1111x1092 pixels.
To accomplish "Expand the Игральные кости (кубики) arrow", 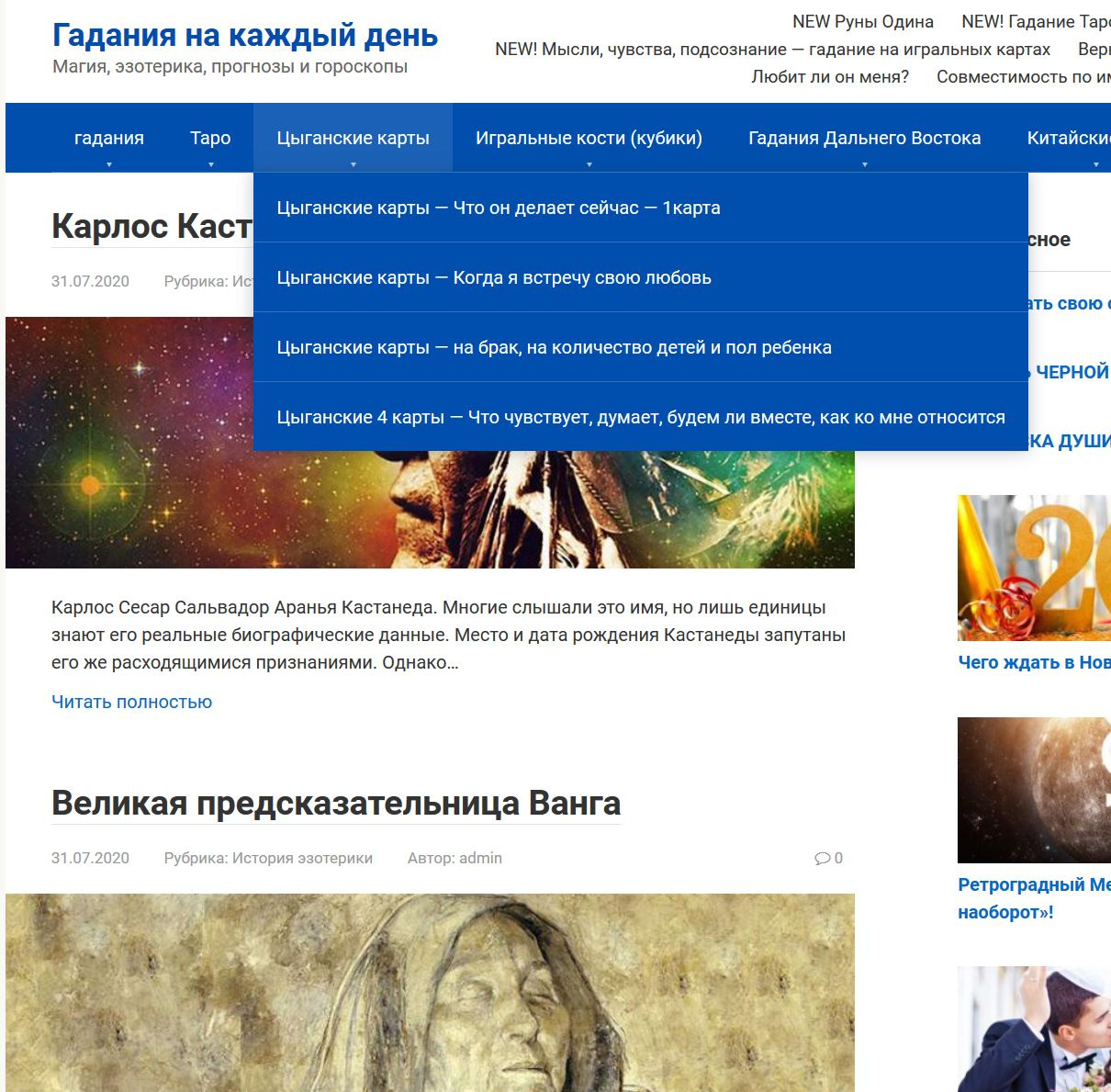I will click(x=589, y=165).
